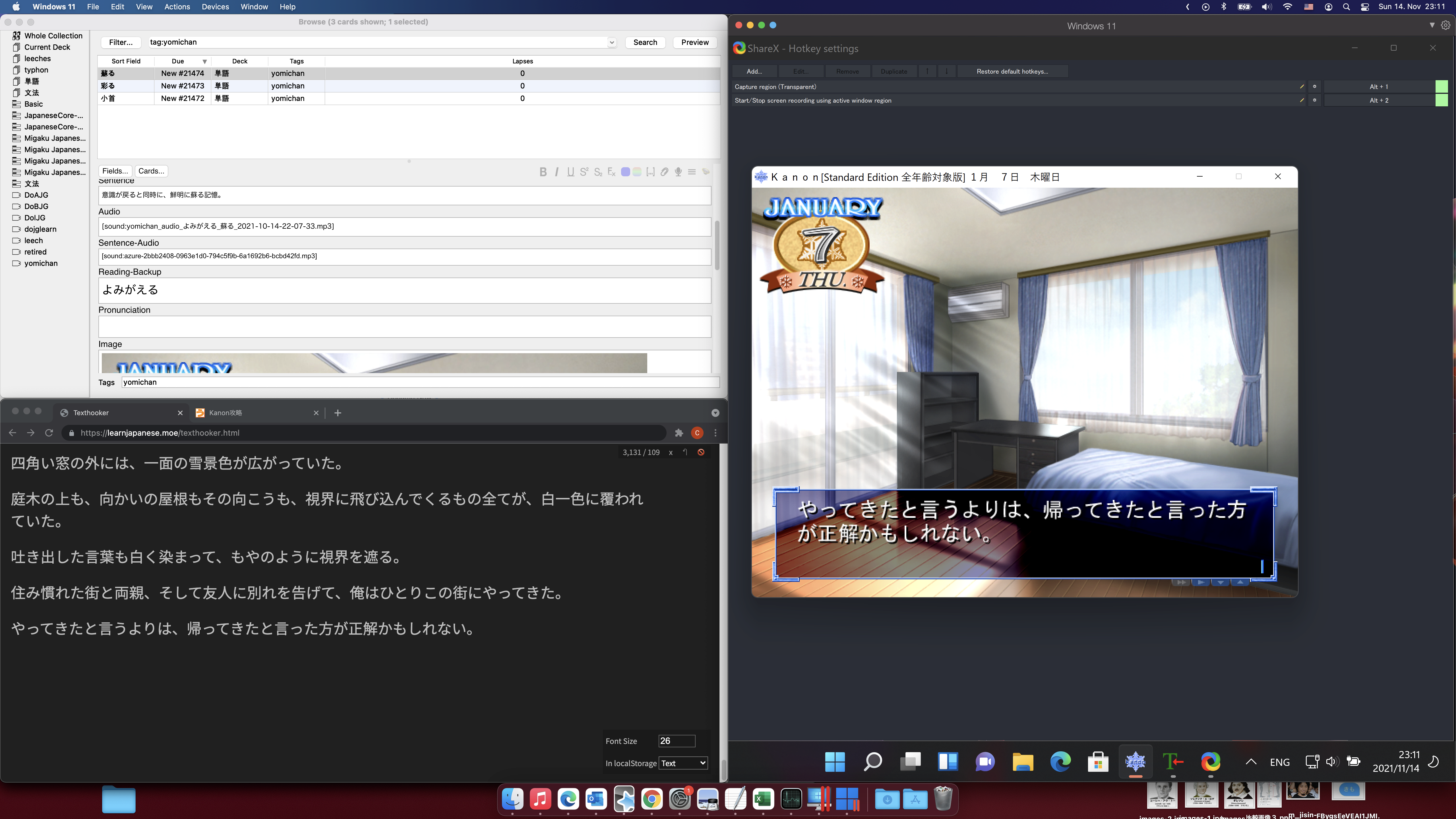
Task: Switch to the Texthooker tab
Action: (121, 413)
